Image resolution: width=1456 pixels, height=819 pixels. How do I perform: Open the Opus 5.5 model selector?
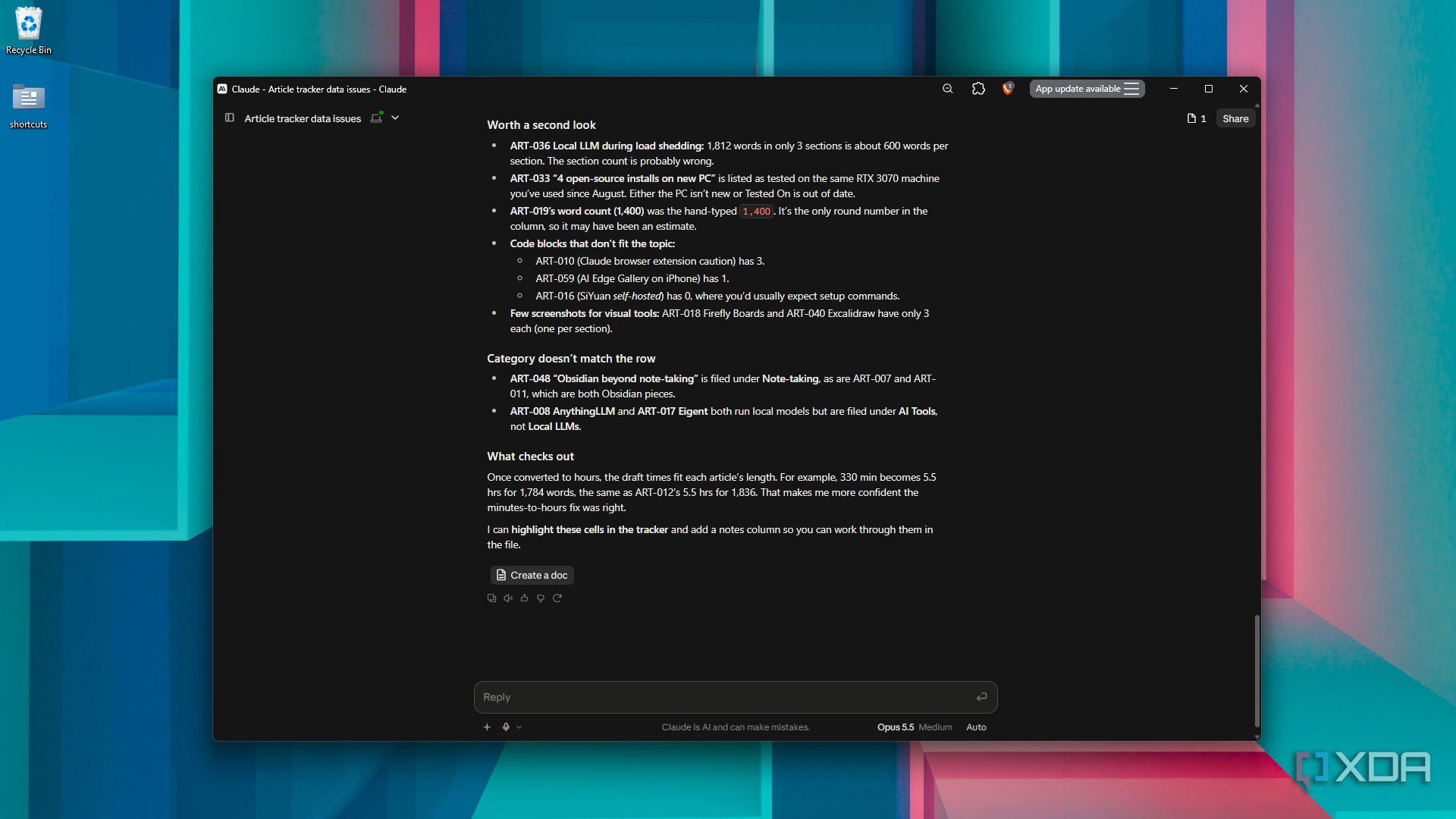(915, 726)
